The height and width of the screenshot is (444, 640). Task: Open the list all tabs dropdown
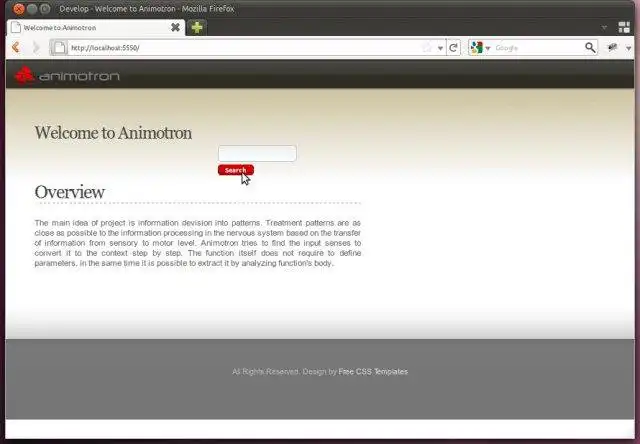pos(604,28)
